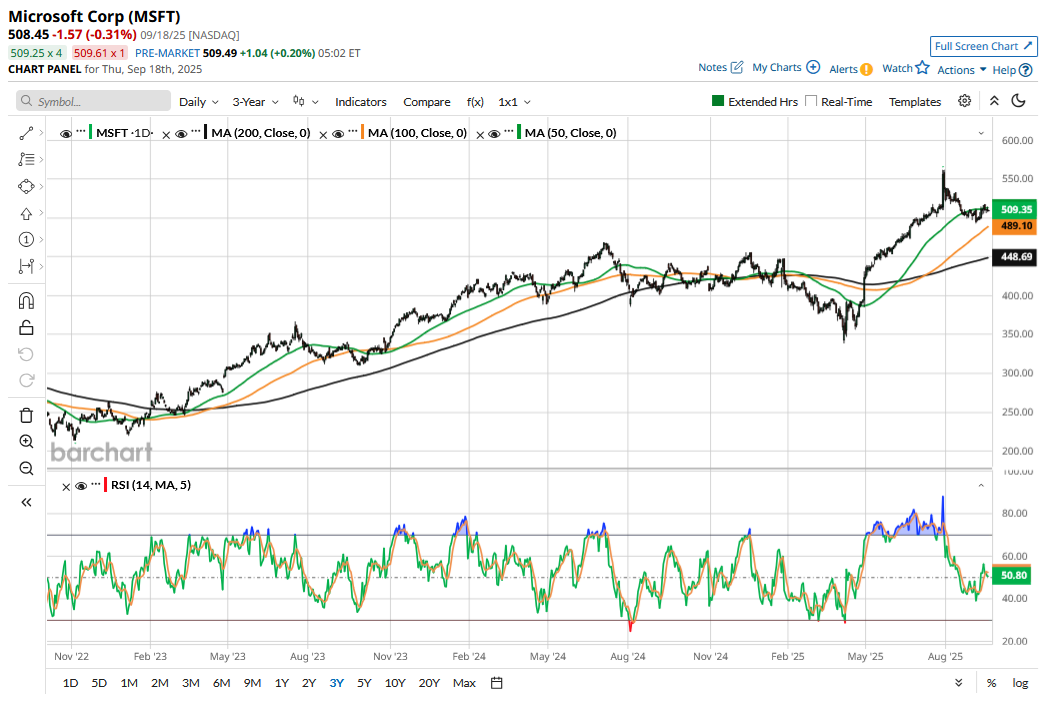Image resolution: width=1051 pixels, height=716 pixels.
Task: Open the f(x) expressions menu
Action: point(475,102)
